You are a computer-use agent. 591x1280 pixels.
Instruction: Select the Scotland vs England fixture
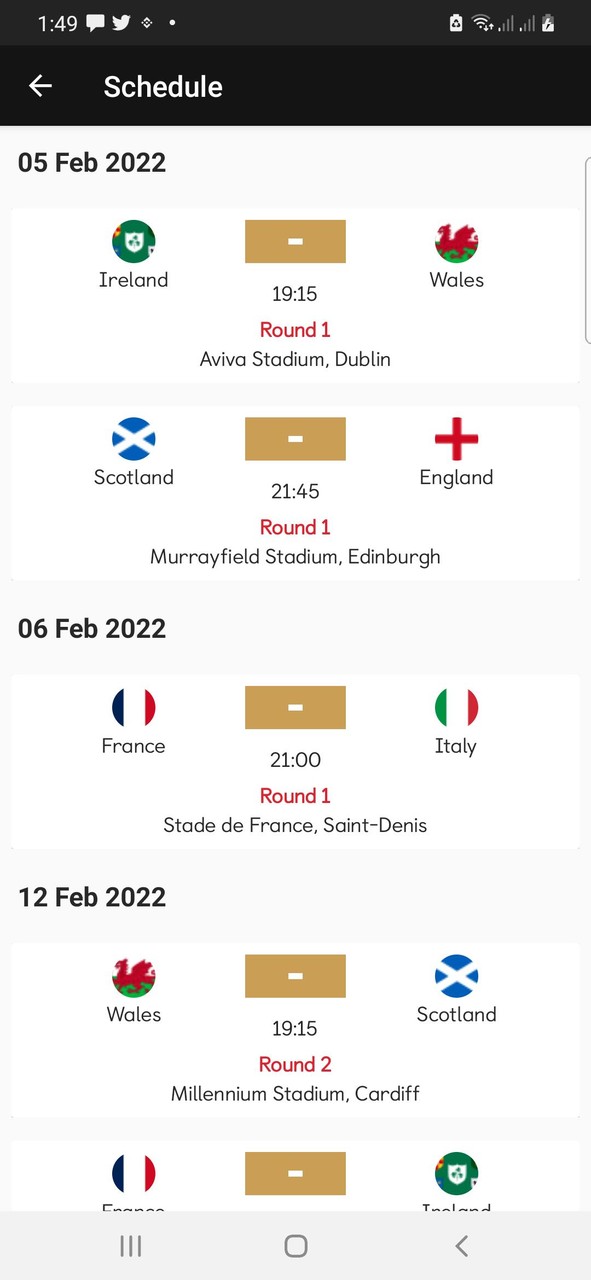coord(295,492)
